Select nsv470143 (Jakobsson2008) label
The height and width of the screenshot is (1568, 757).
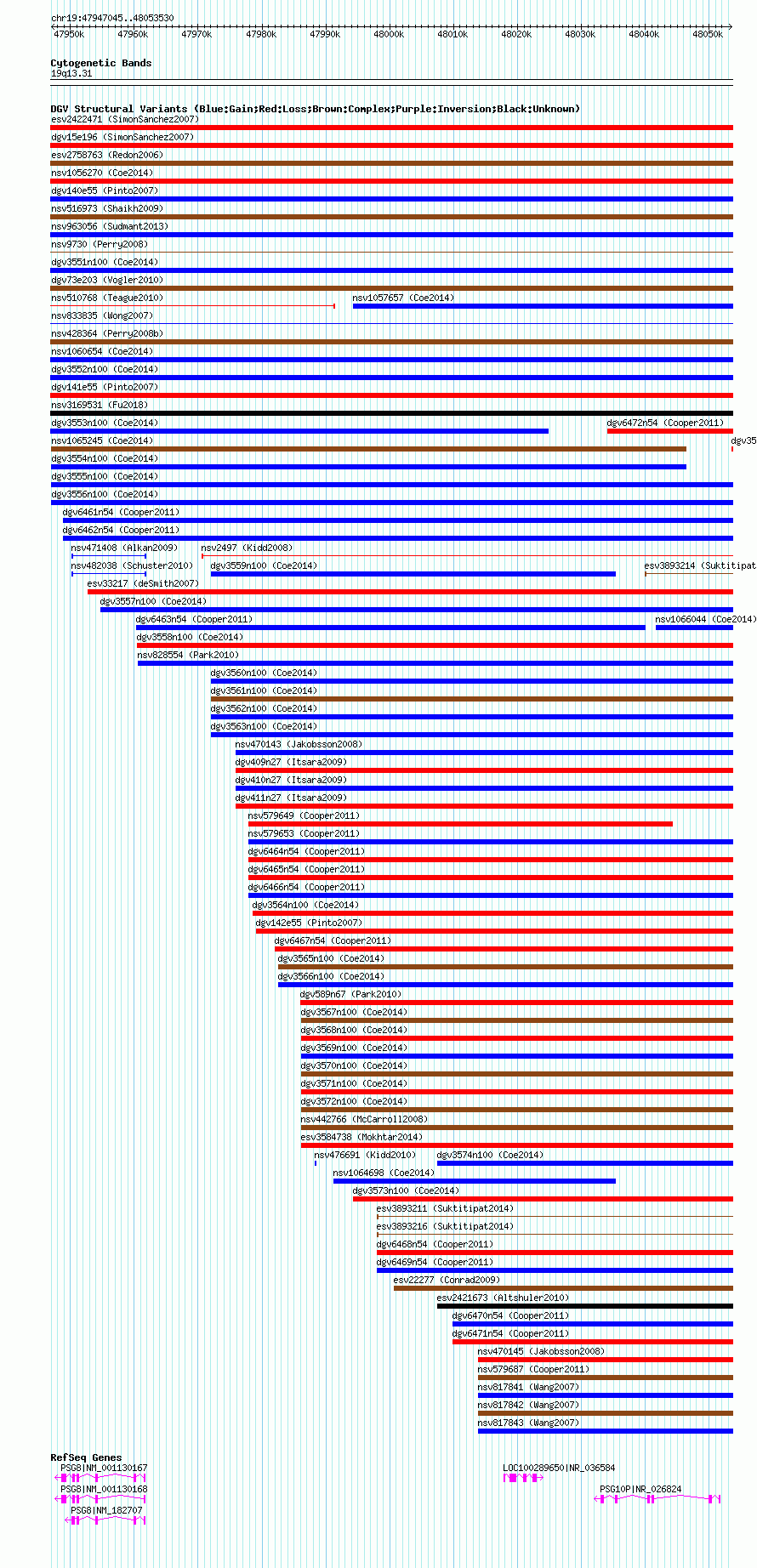coord(299,744)
